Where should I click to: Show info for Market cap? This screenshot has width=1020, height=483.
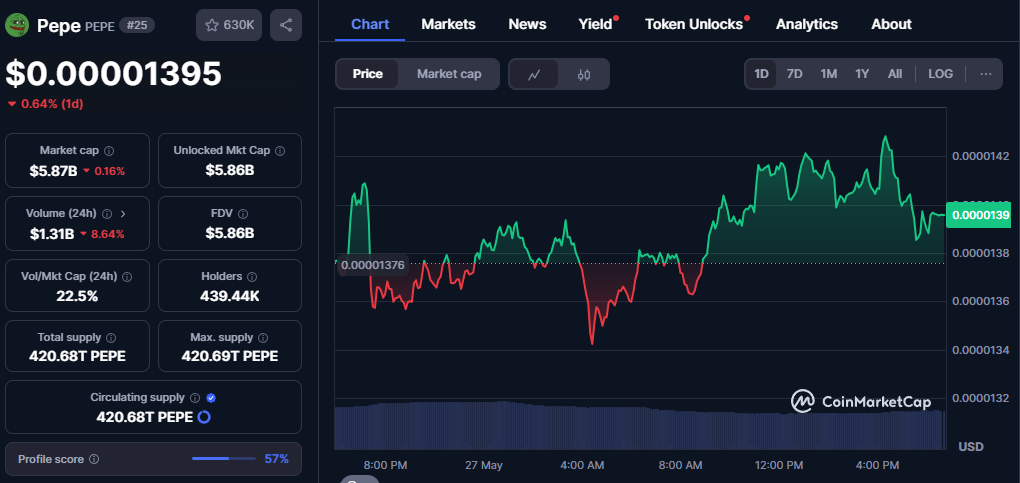(x=109, y=151)
